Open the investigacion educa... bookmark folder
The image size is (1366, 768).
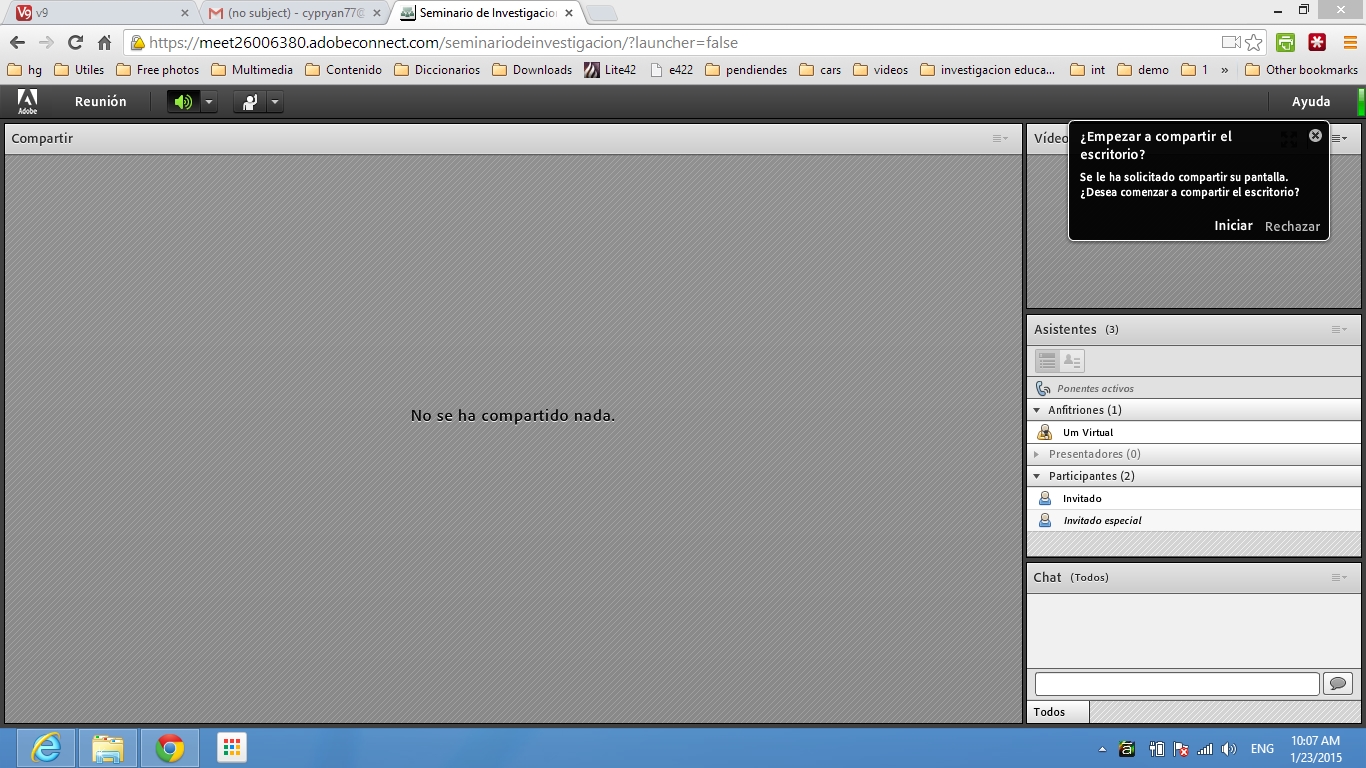(988, 70)
